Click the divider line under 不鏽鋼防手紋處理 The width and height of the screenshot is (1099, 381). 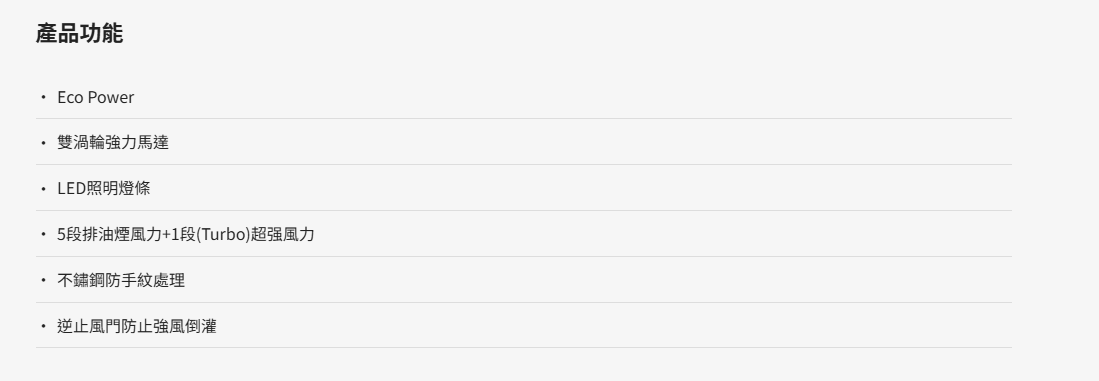[524, 303]
